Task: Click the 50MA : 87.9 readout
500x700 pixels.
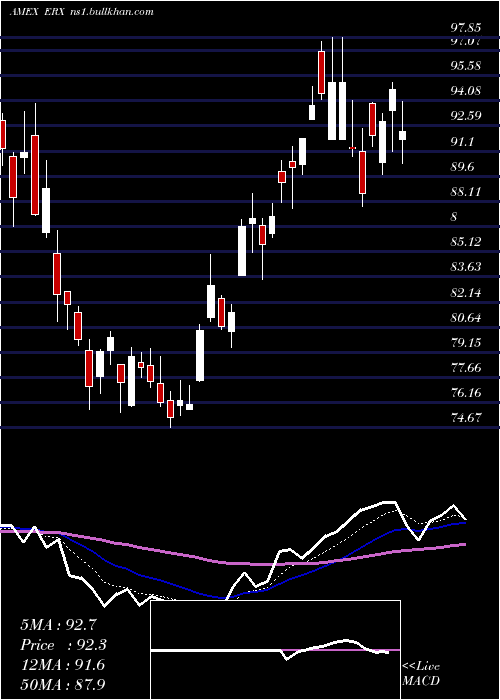Action: 63,684
